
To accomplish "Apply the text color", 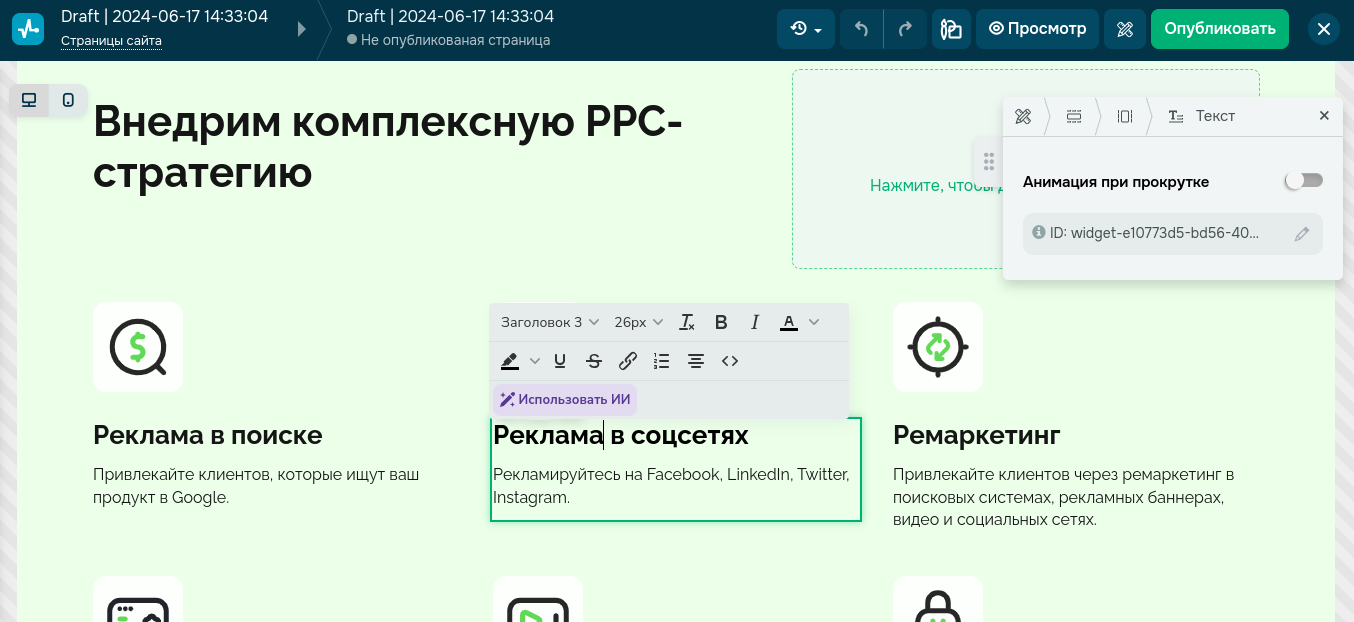I will (788, 322).
